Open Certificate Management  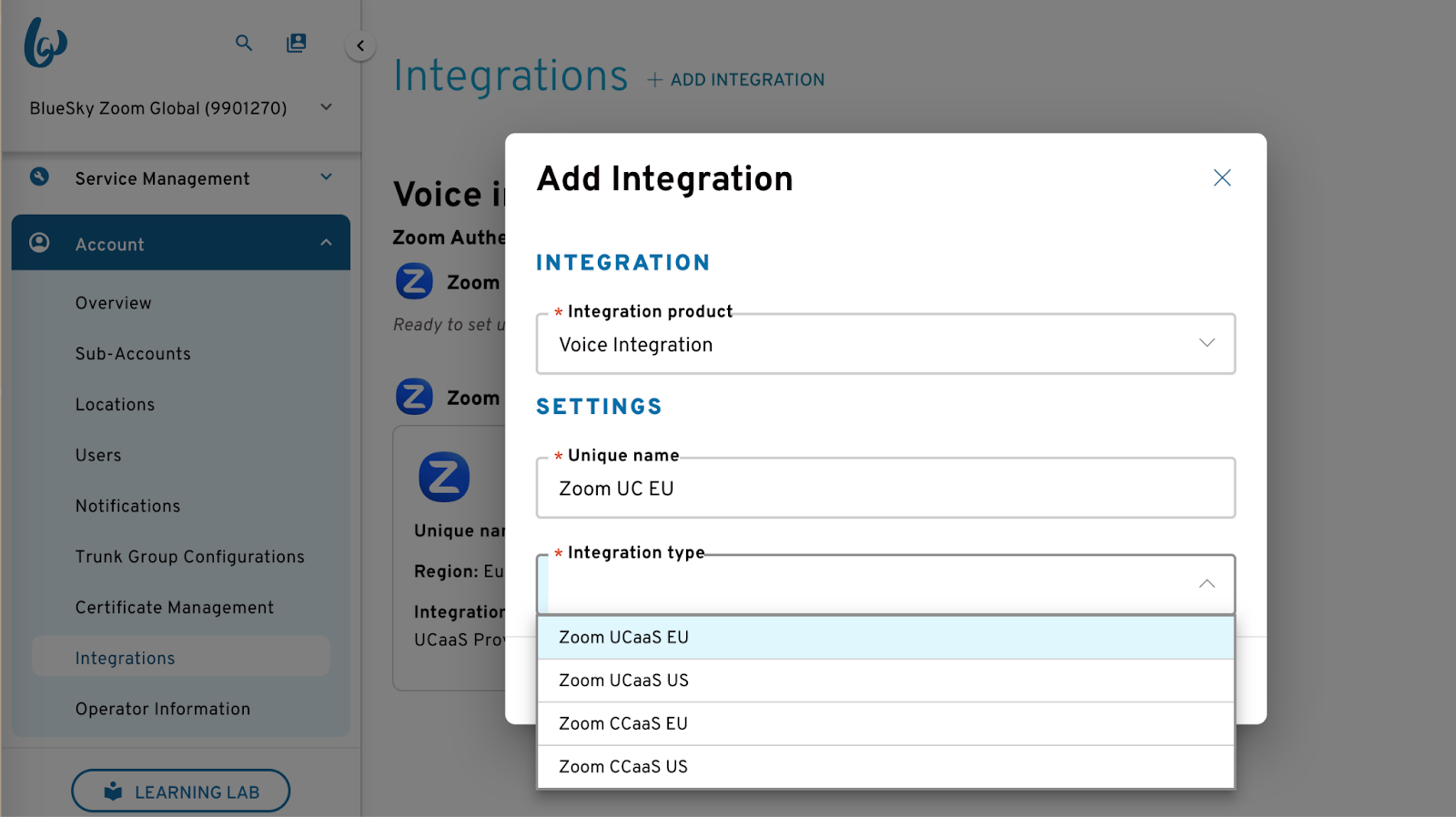click(x=175, y=608)
